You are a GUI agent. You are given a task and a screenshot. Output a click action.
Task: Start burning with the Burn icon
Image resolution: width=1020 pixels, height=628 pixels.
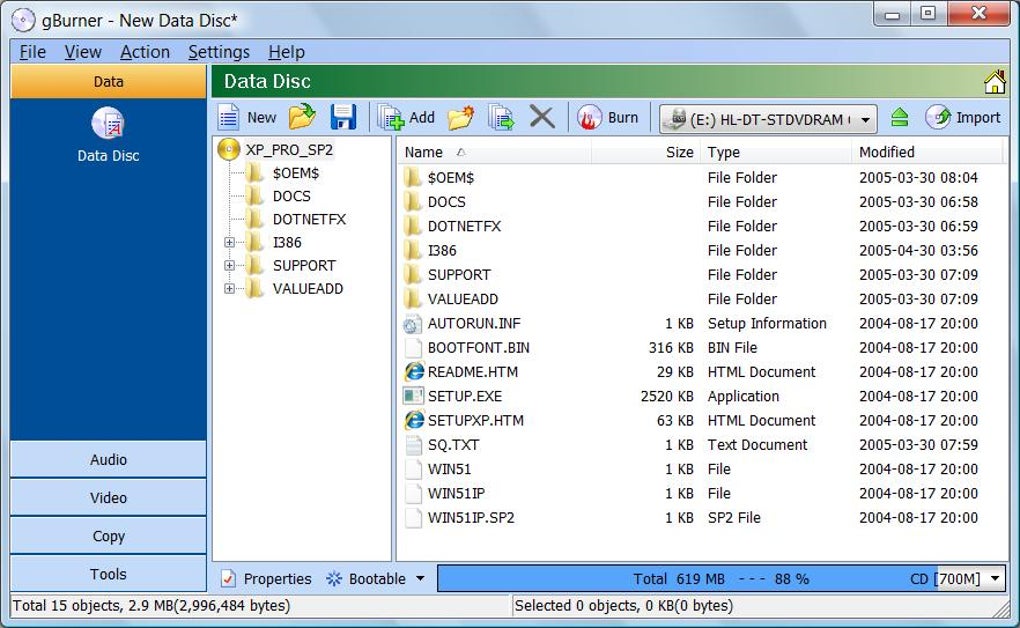pyautogui.click(x=589, y=118)
